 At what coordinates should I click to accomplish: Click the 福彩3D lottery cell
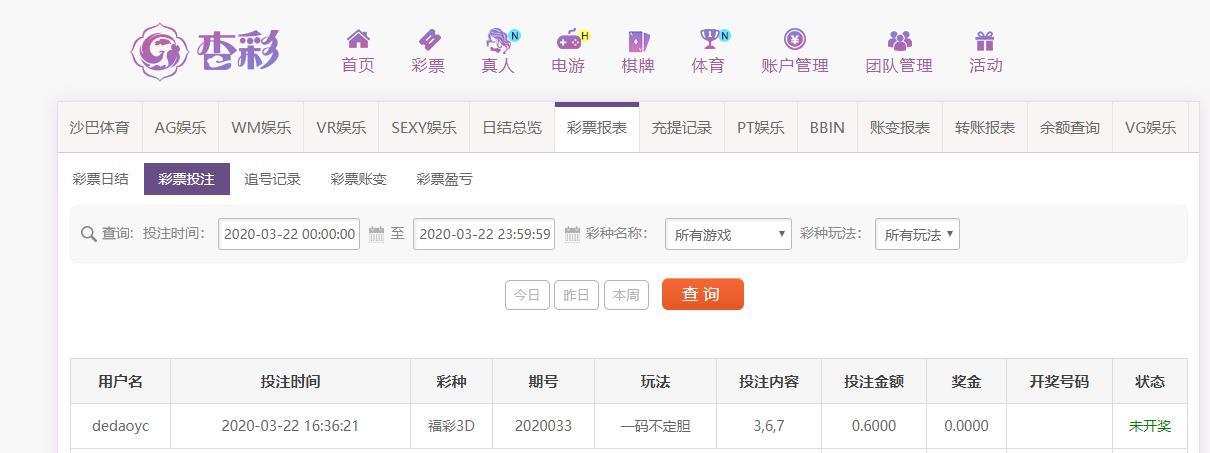[451, 426]
